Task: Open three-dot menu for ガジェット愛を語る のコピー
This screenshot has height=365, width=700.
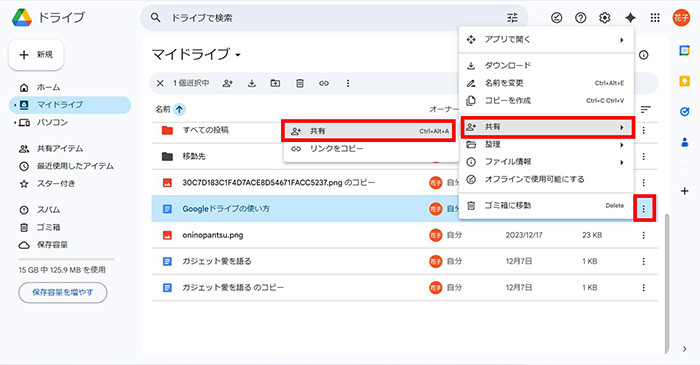Action: point(644,288)
